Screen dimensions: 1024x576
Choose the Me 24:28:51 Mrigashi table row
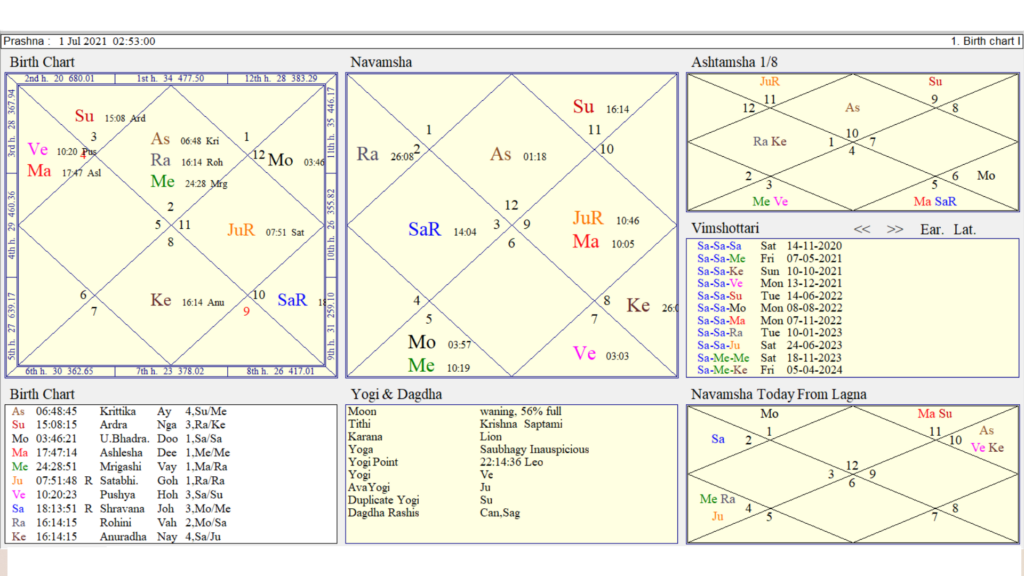click(120, 467)
